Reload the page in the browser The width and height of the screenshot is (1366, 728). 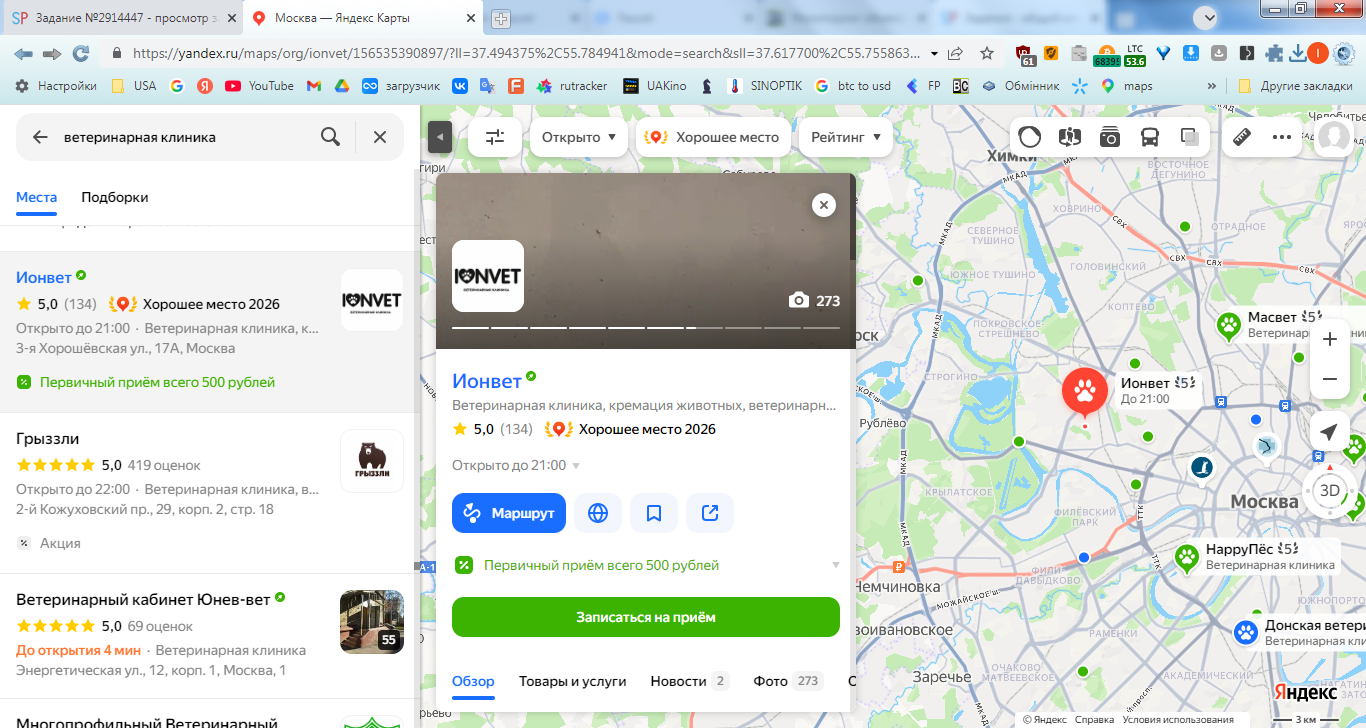point(81,53)
